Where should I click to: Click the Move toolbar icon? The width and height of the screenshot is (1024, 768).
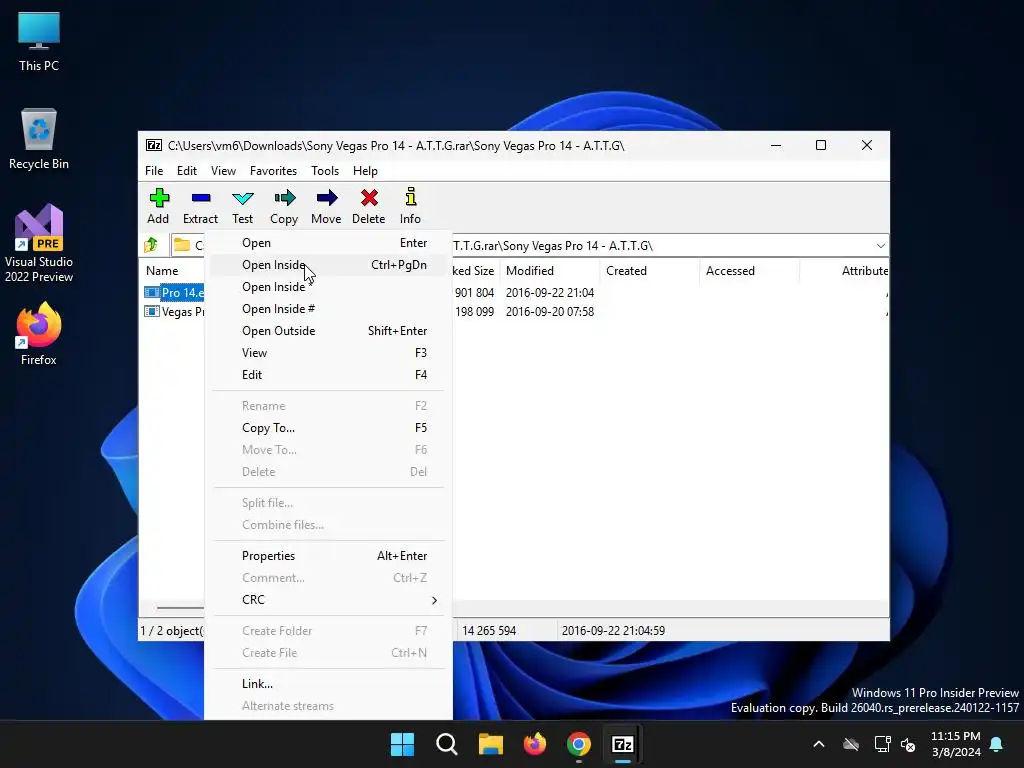[326, 206]
